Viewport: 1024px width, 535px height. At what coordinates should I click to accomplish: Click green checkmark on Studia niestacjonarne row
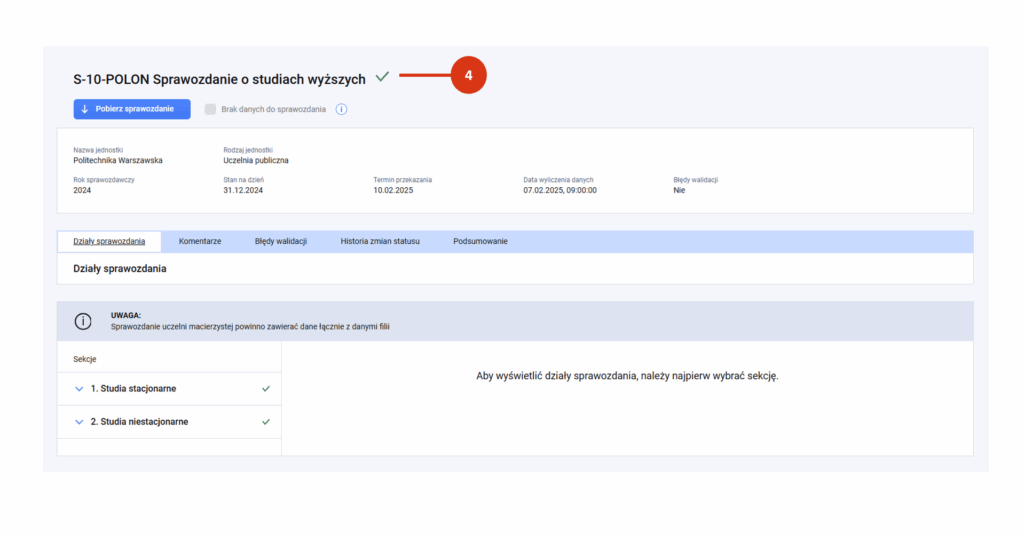click(266, 422)
